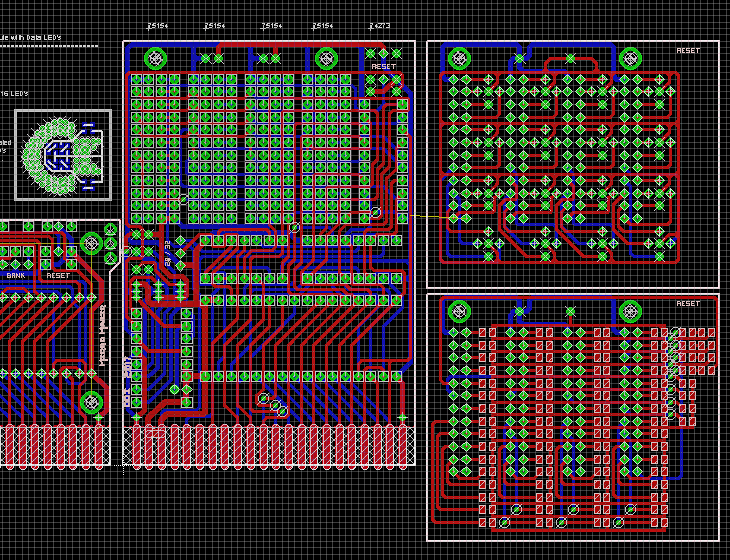Click the BANK silkscreen label
This screenshot has height=560, width=730.
(x=16, y=276)
